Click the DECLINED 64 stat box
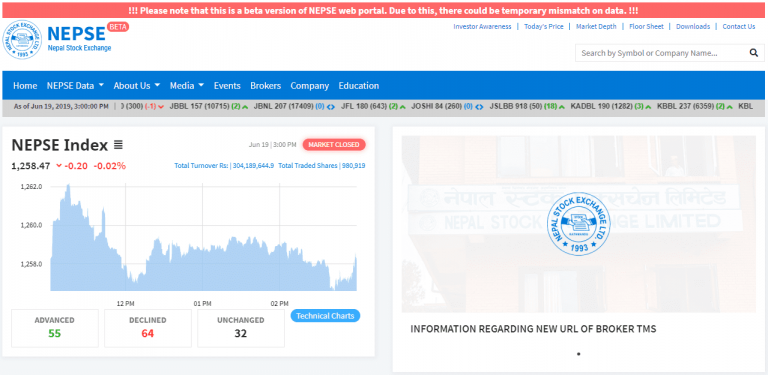Viewport: 768px width, 375px height. pos(147,328)
